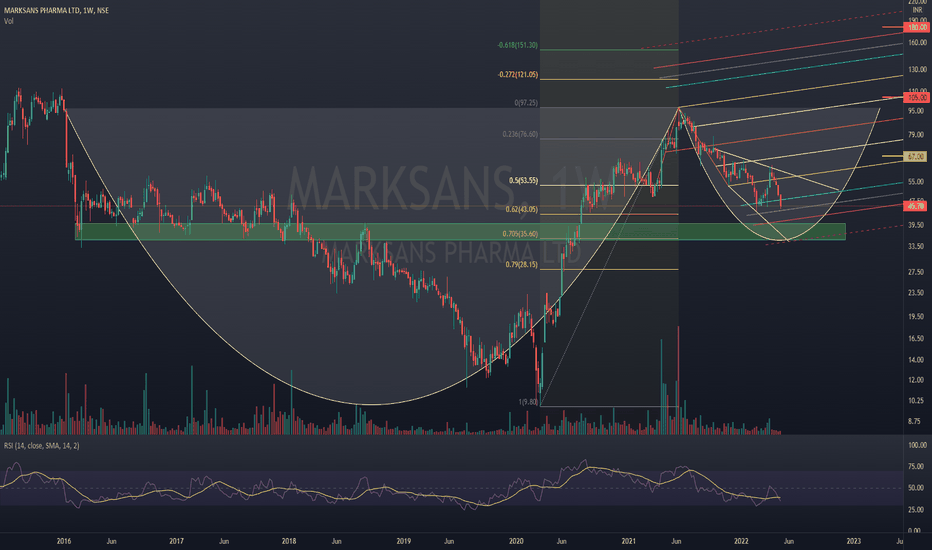
Task: Click the yellow 67.00 price label
Action: (916, 156)
